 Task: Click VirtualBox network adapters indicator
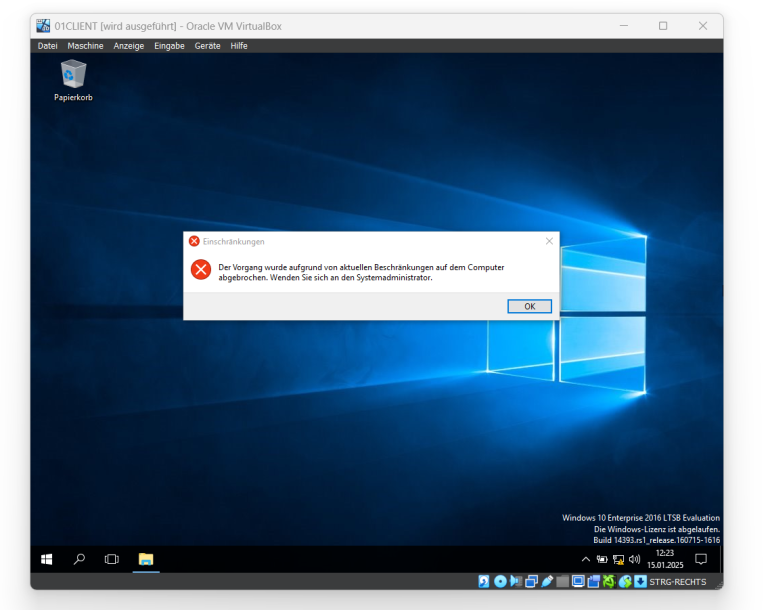531,582
